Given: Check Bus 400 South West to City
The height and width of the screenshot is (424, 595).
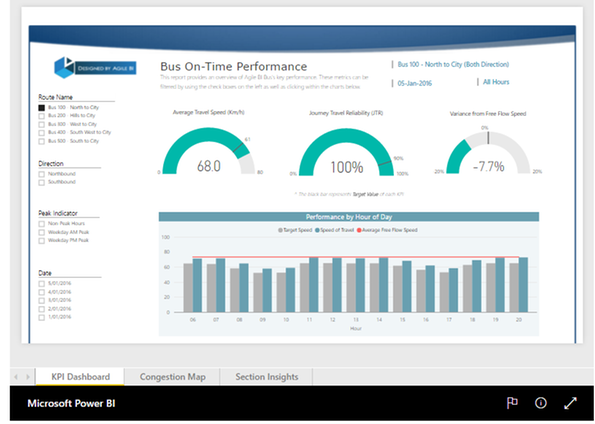Looking at the screenshot, I should (42, 133).
